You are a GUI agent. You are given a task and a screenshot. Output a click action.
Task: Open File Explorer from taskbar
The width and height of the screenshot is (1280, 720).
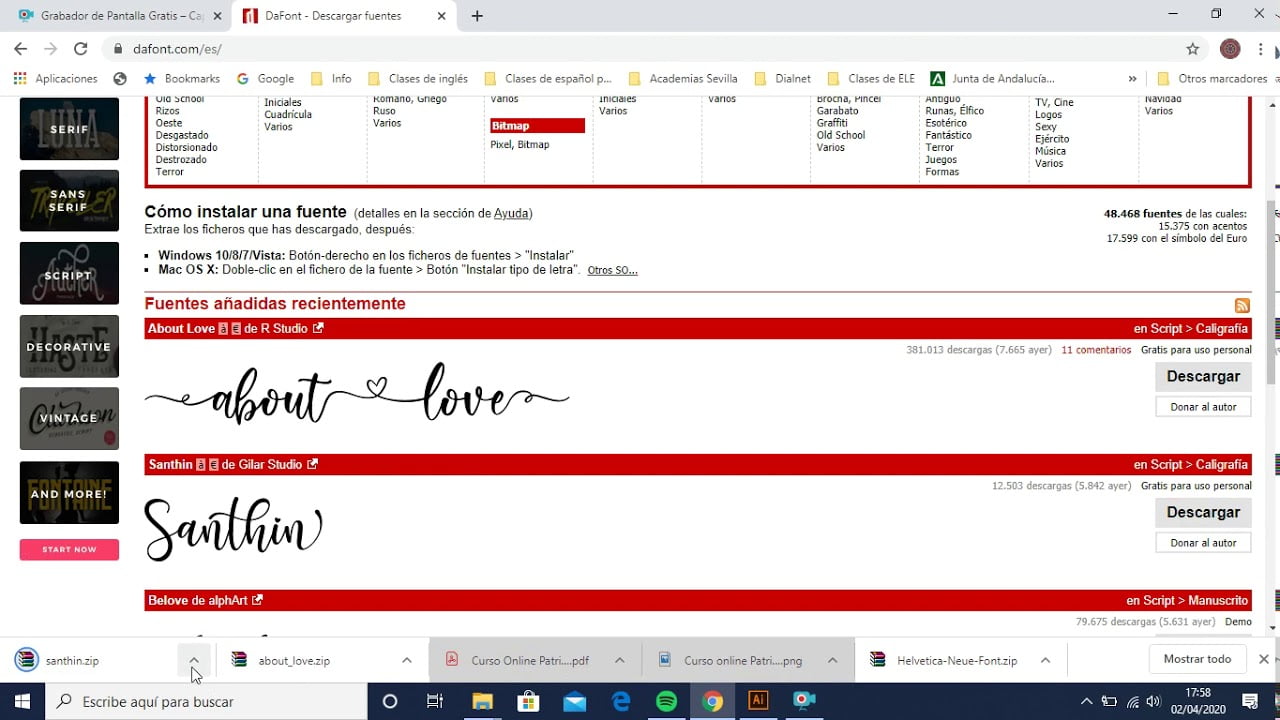point(482,701)
